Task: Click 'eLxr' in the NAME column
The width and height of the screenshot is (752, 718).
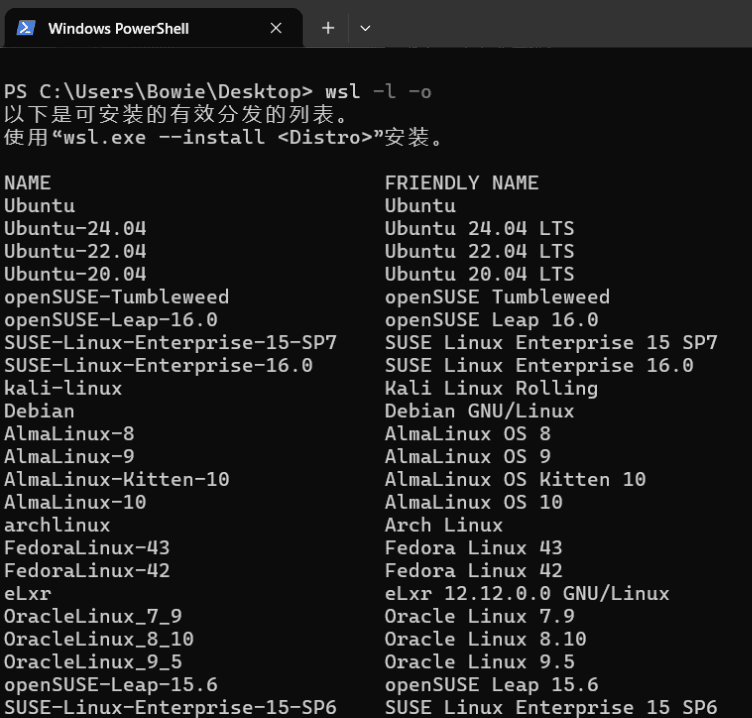Action: coord(27,593)
